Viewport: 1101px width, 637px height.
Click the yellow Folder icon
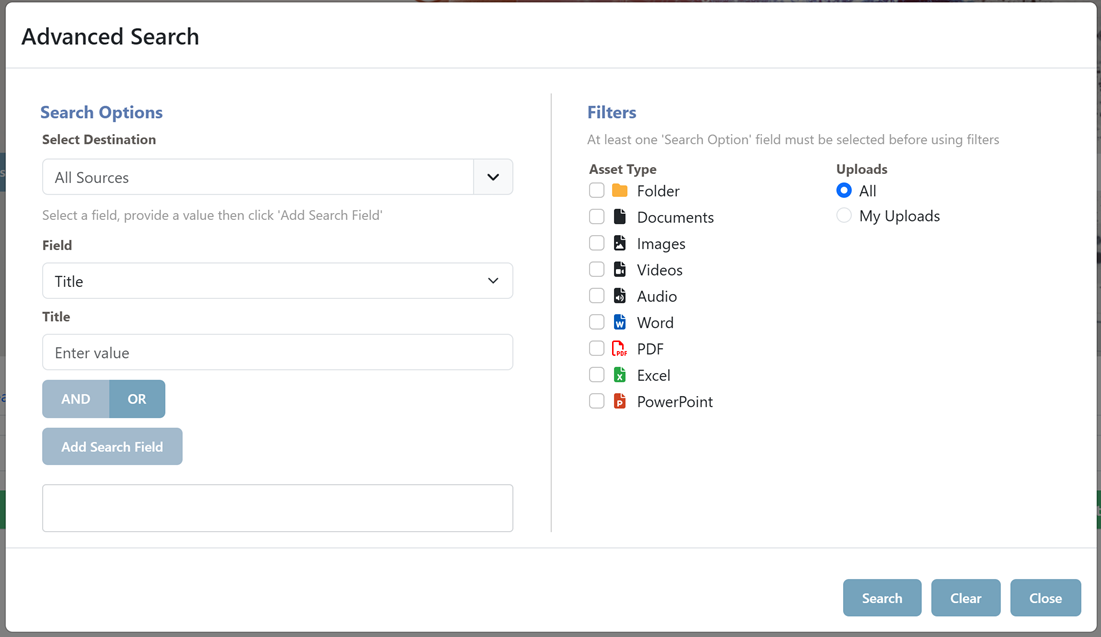[619, 190]
